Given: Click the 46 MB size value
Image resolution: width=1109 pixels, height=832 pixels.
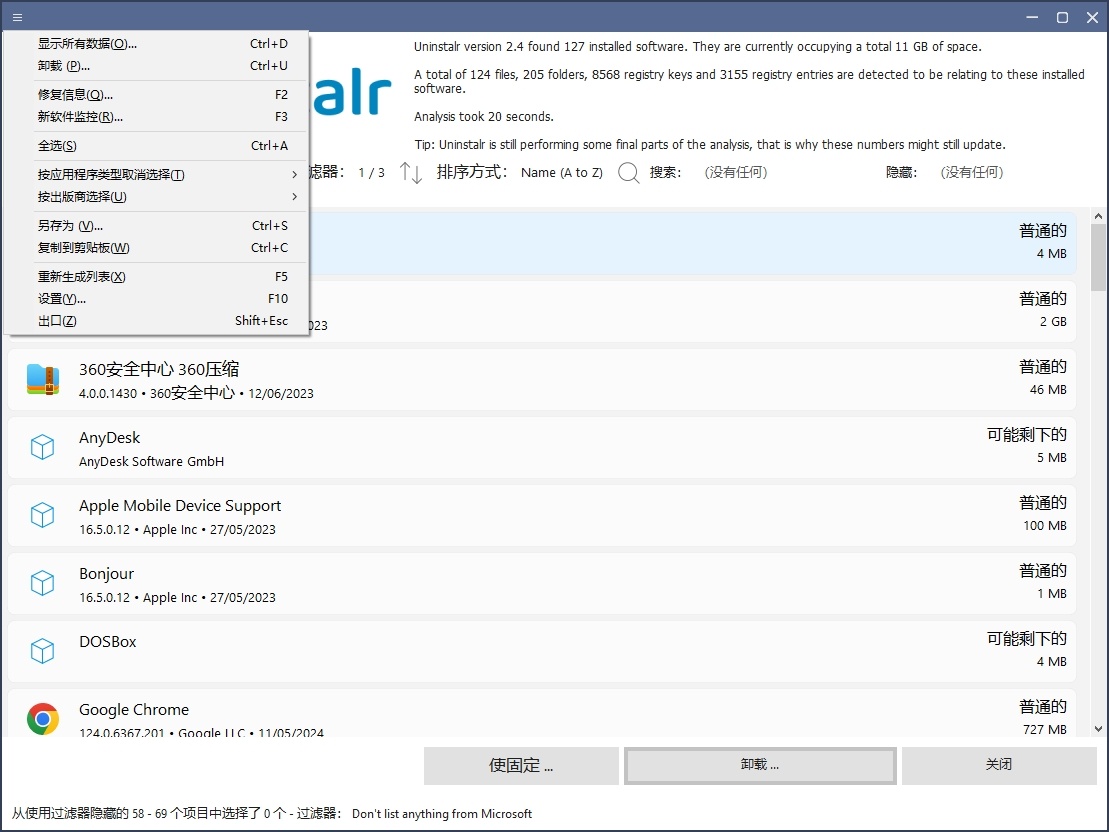Looking at the screenshot, I should (x=1048, y=390).
